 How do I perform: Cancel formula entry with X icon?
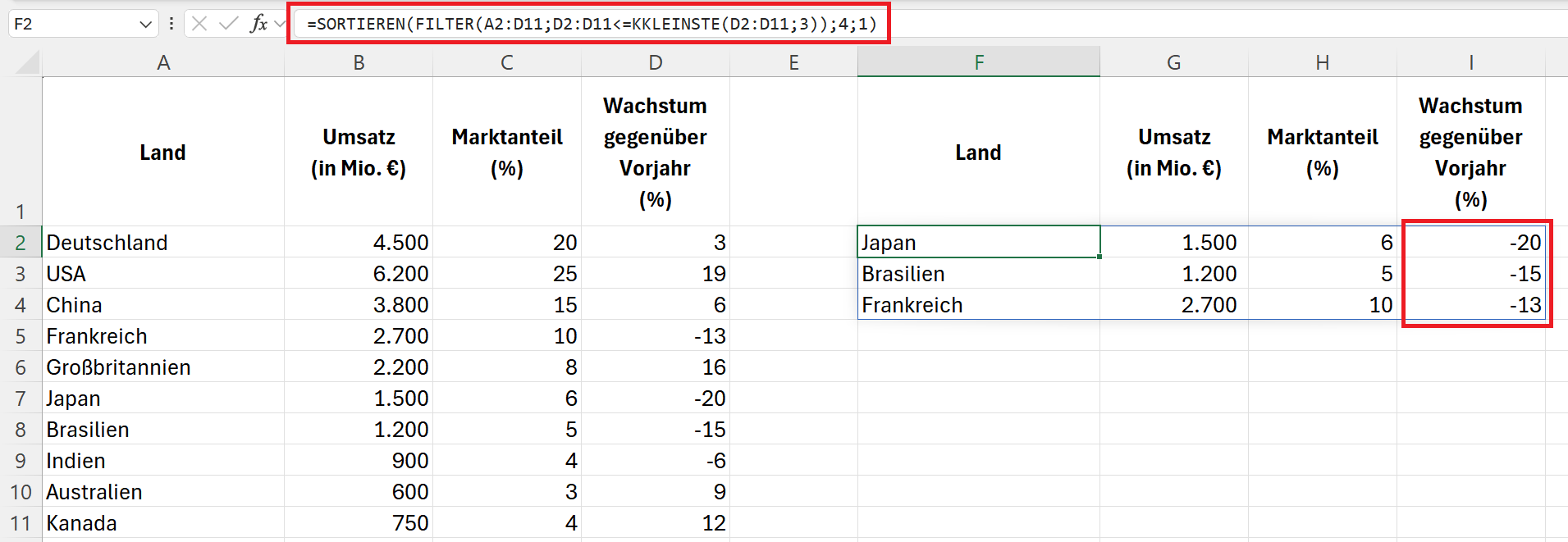[199, 24]
